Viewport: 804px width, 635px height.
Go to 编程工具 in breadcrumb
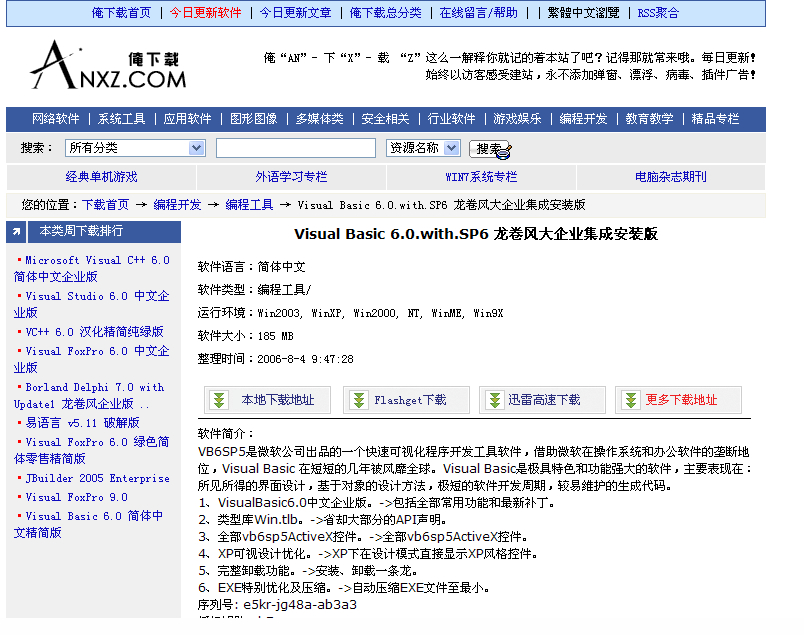[x=249, y=205]
